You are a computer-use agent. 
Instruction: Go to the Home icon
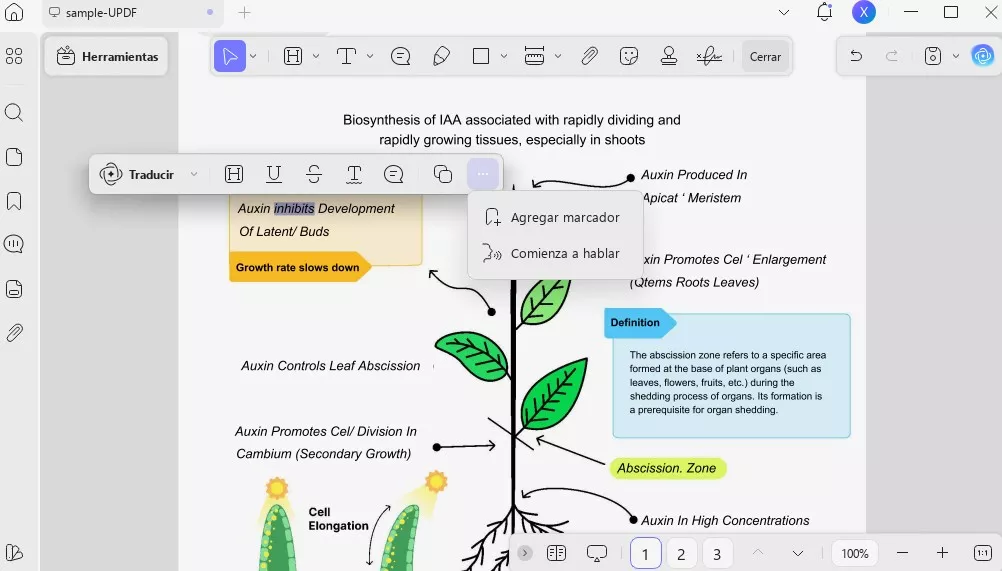tap(14, 12)
